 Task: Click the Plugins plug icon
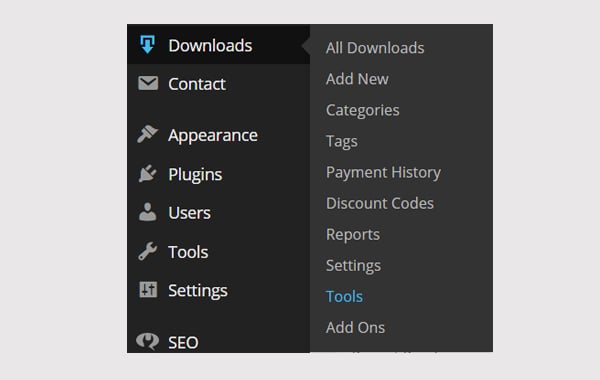click(147, 173)
